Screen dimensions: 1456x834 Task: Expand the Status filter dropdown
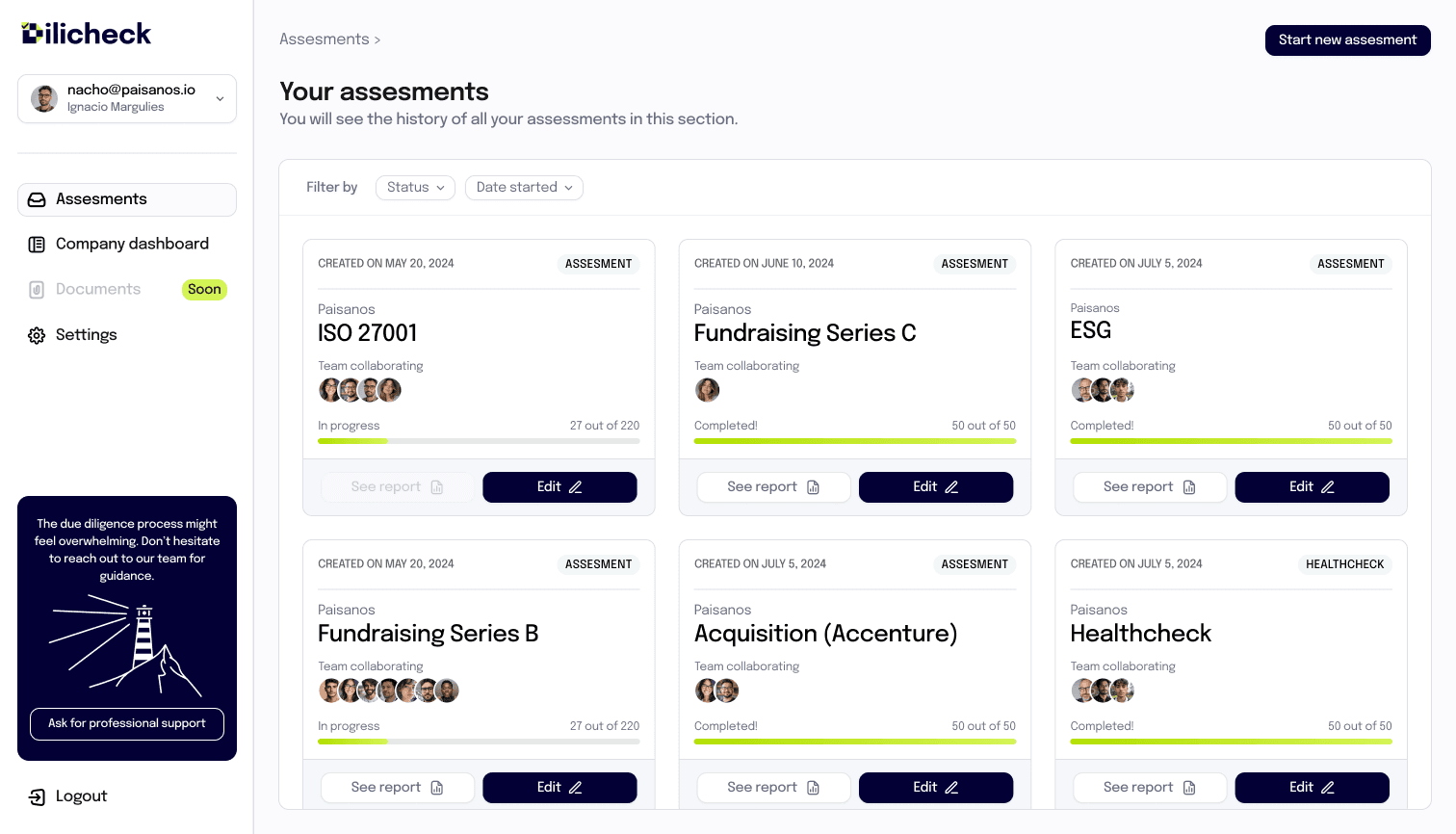click(415, 188)
